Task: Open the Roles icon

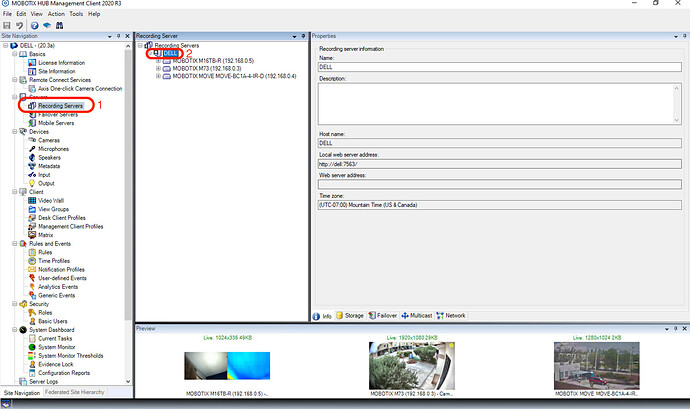Action: (x=32, y=313)
